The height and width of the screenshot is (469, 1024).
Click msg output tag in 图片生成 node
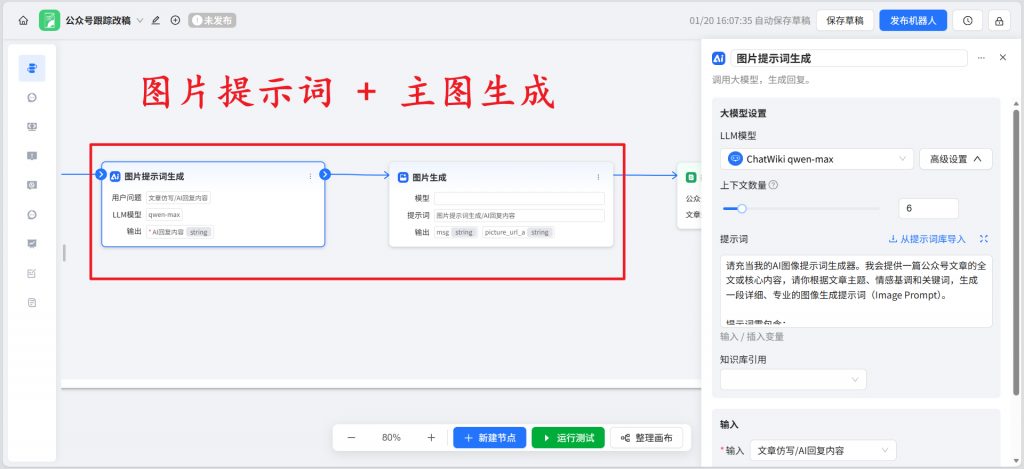(455, 232)
